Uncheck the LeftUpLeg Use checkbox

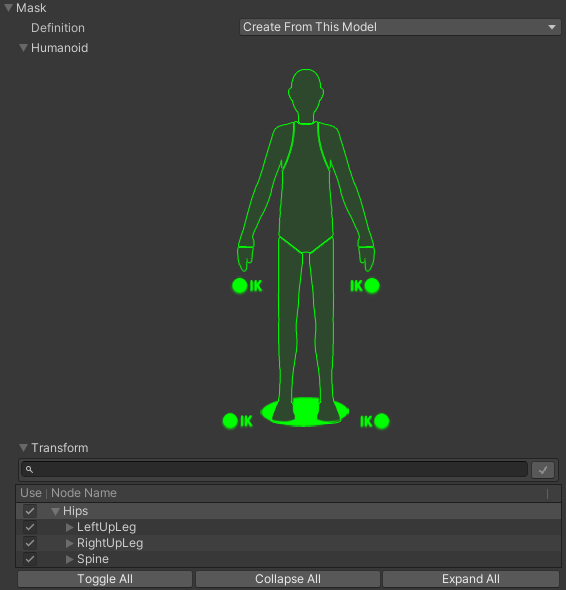point(30,527)
